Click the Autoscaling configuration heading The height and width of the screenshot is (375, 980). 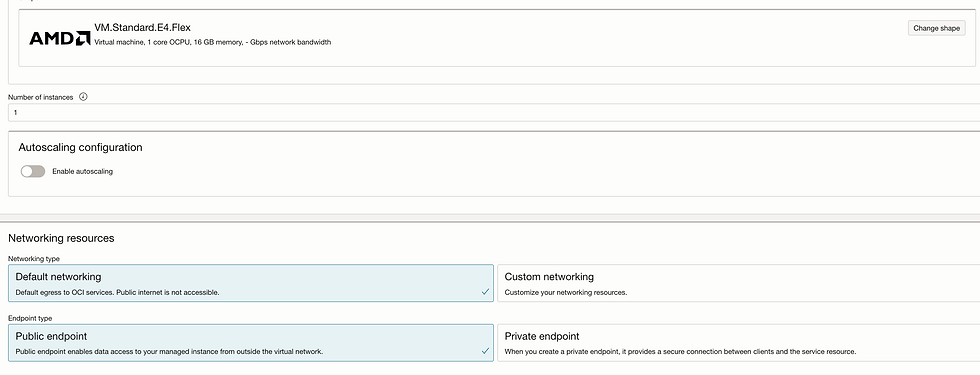tap(81, 148)
